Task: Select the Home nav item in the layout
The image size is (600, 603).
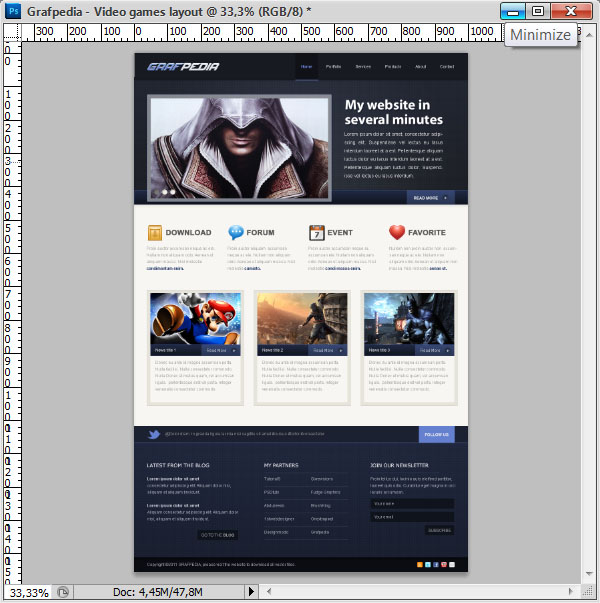Action: 307,67
